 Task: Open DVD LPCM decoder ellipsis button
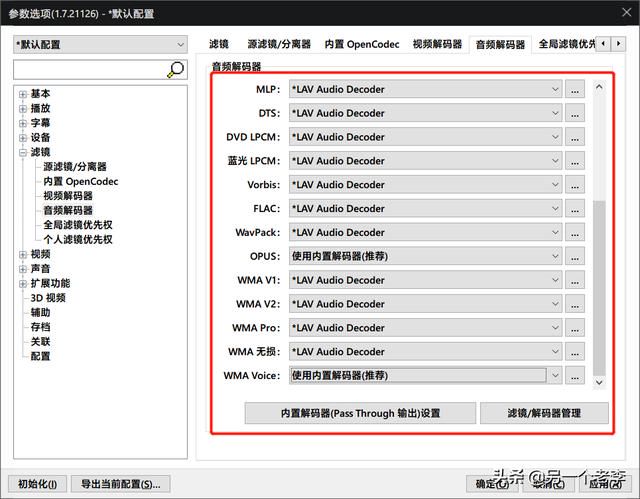pyautogui.click(x=575, y=137)
